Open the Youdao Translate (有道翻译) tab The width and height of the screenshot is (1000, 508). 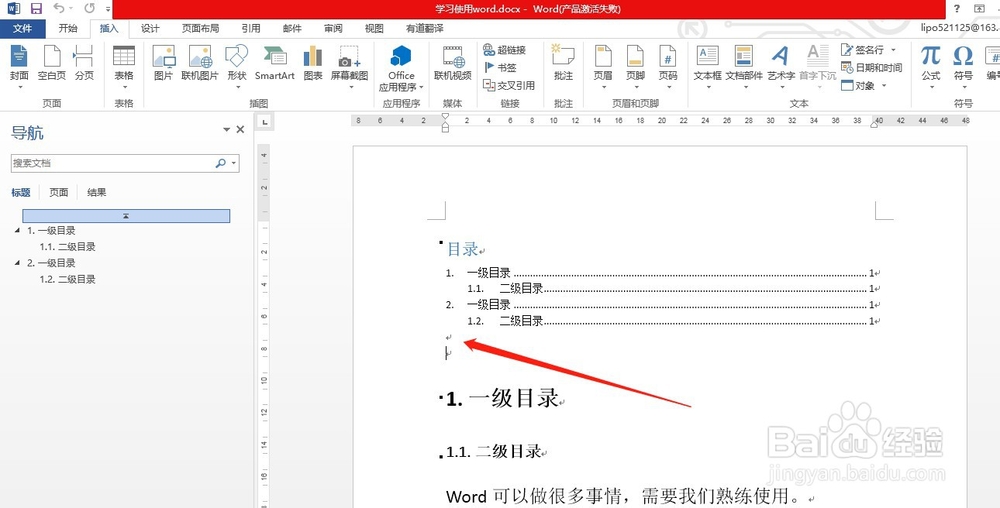pyautogui.click(x=424, y=29)
